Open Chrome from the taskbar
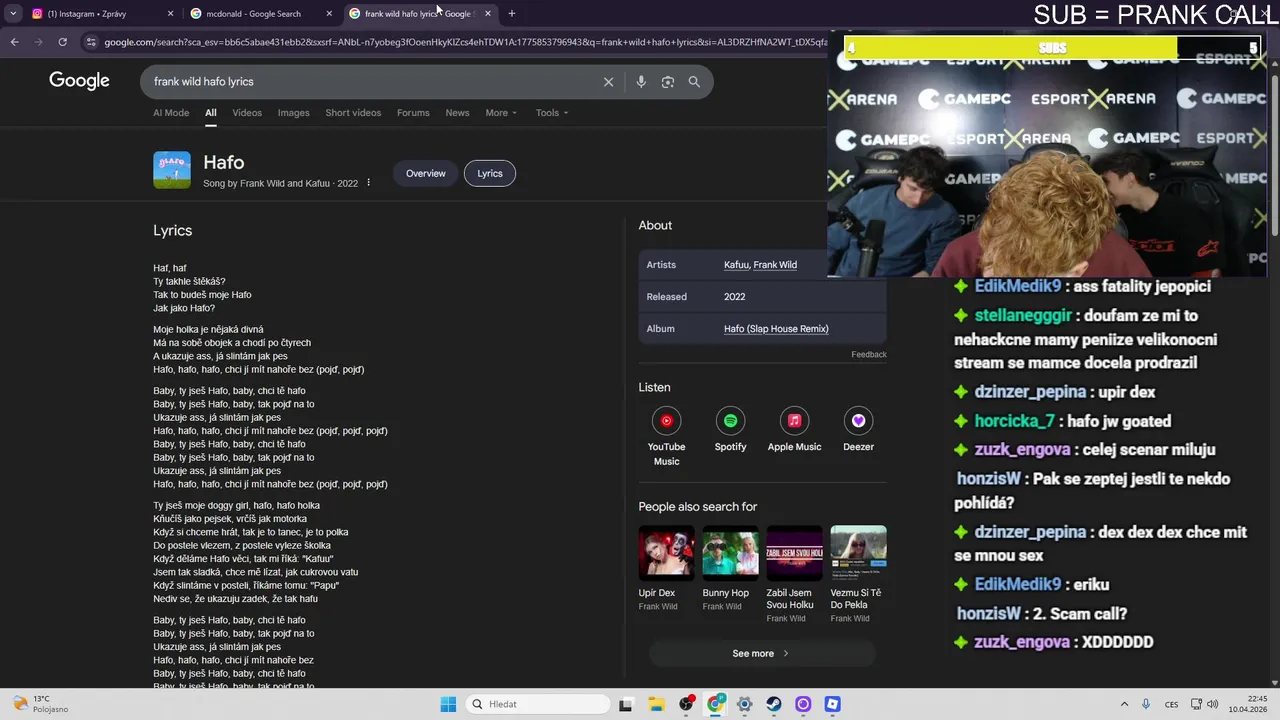The height and width of the screenshot is (720, 1280). 715,704
